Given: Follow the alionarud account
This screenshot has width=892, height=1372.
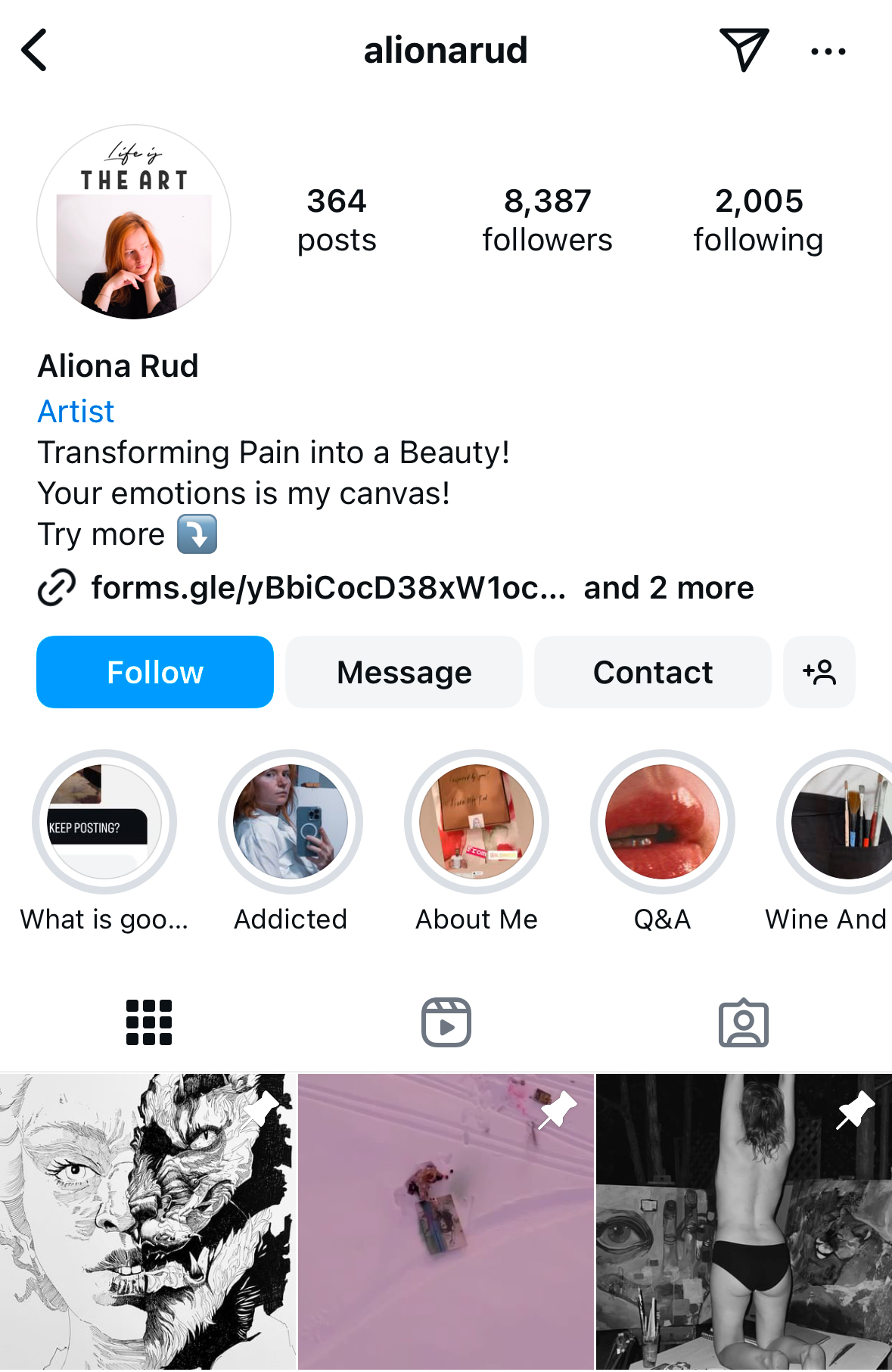Looking at the screenshot, I should click(155, 672).
